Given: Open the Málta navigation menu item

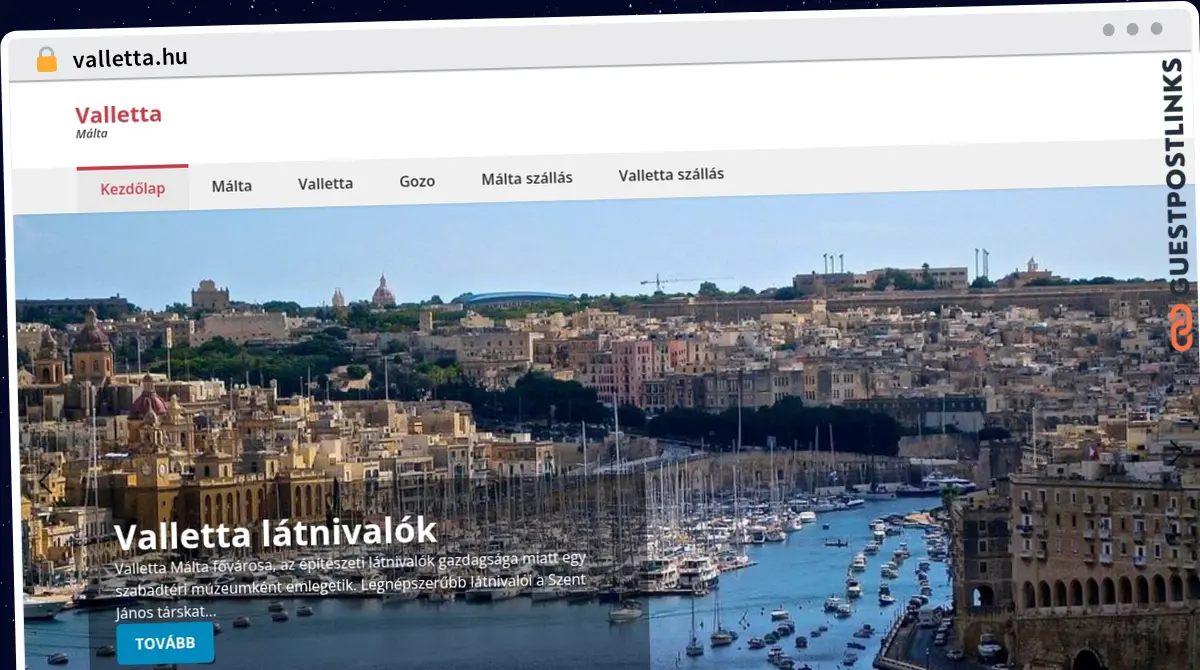Looking at the screenshot, I should pyautogui.click(x=232, y=184).
